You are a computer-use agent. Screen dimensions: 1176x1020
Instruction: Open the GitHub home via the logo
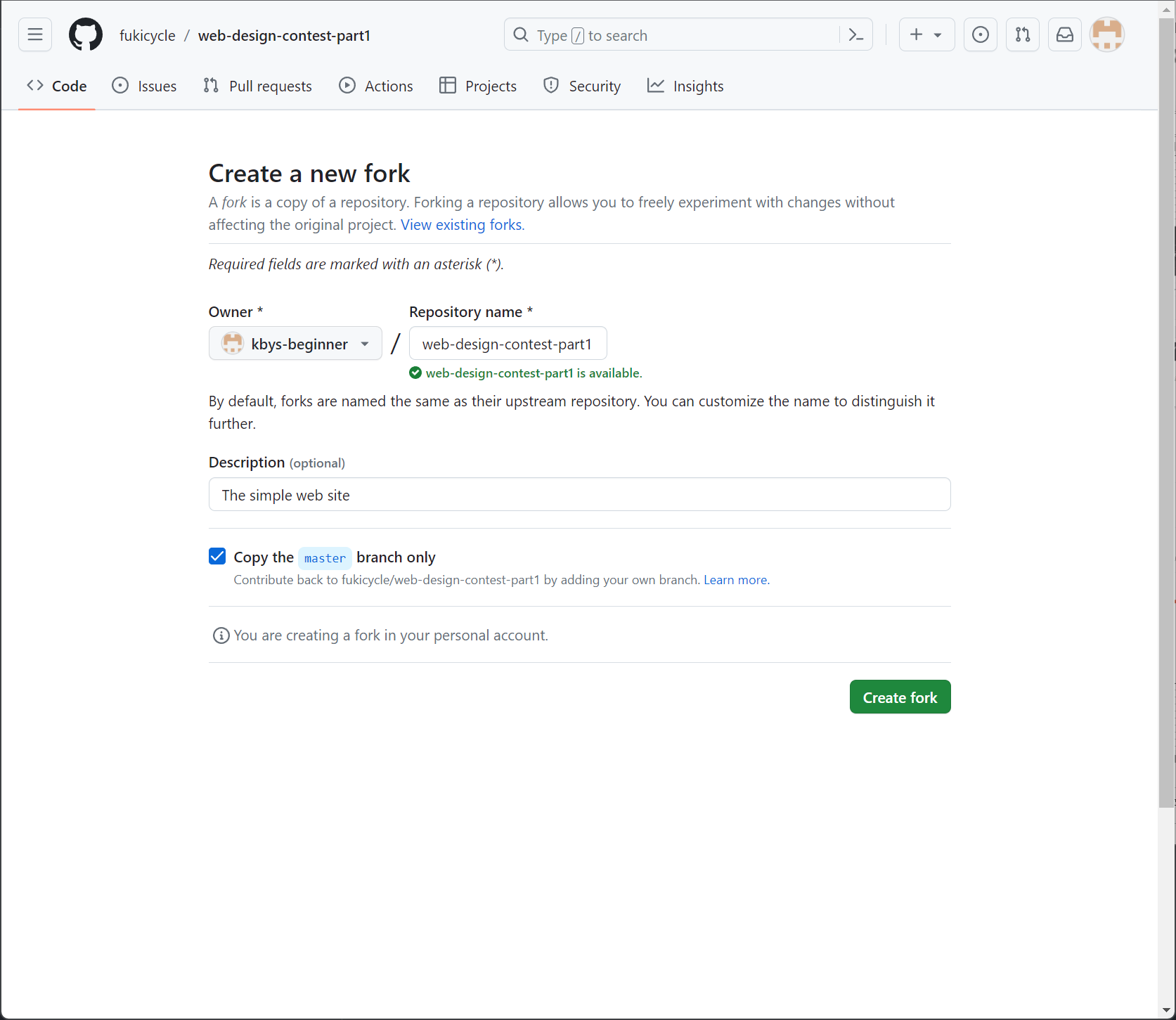[x=85, y=34]
